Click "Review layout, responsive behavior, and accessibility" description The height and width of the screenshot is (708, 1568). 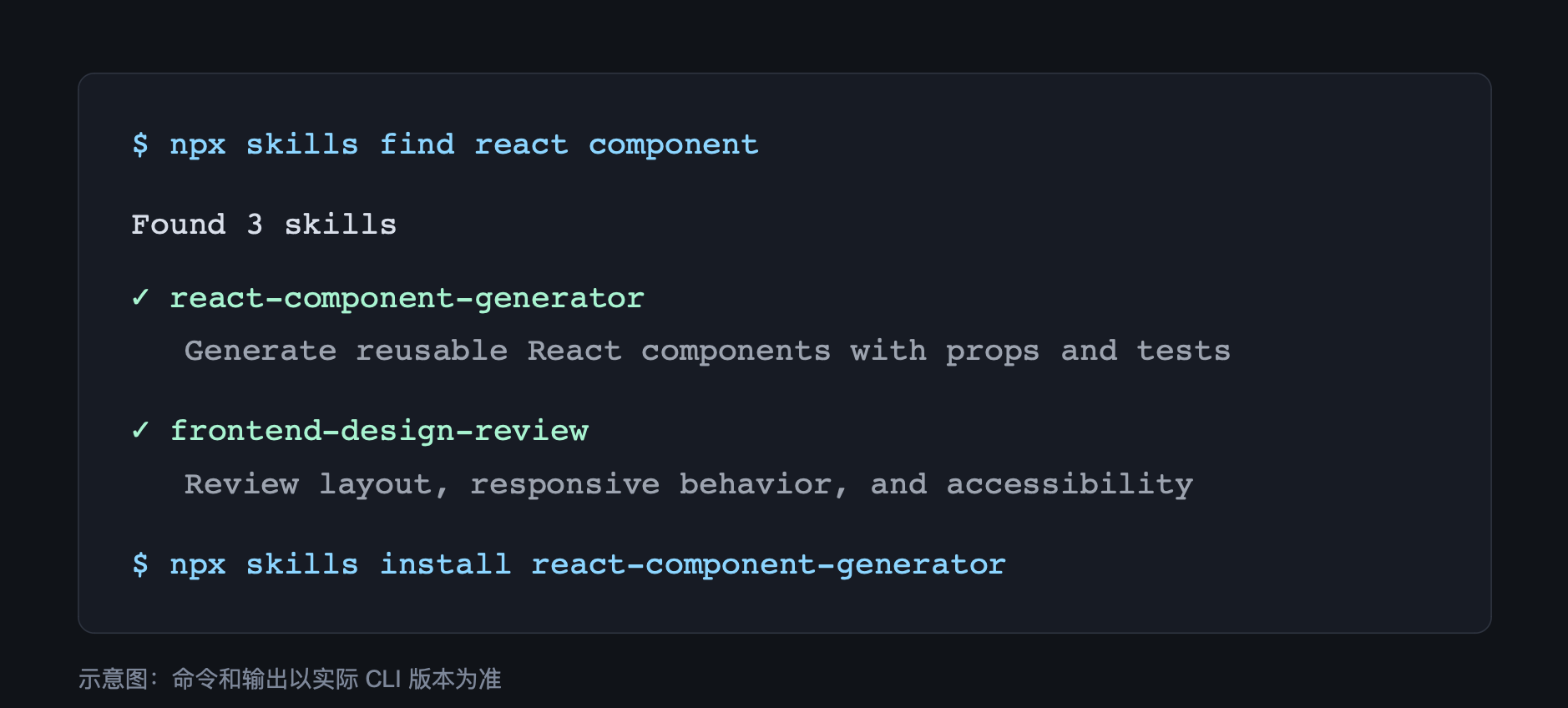(689, 484)
